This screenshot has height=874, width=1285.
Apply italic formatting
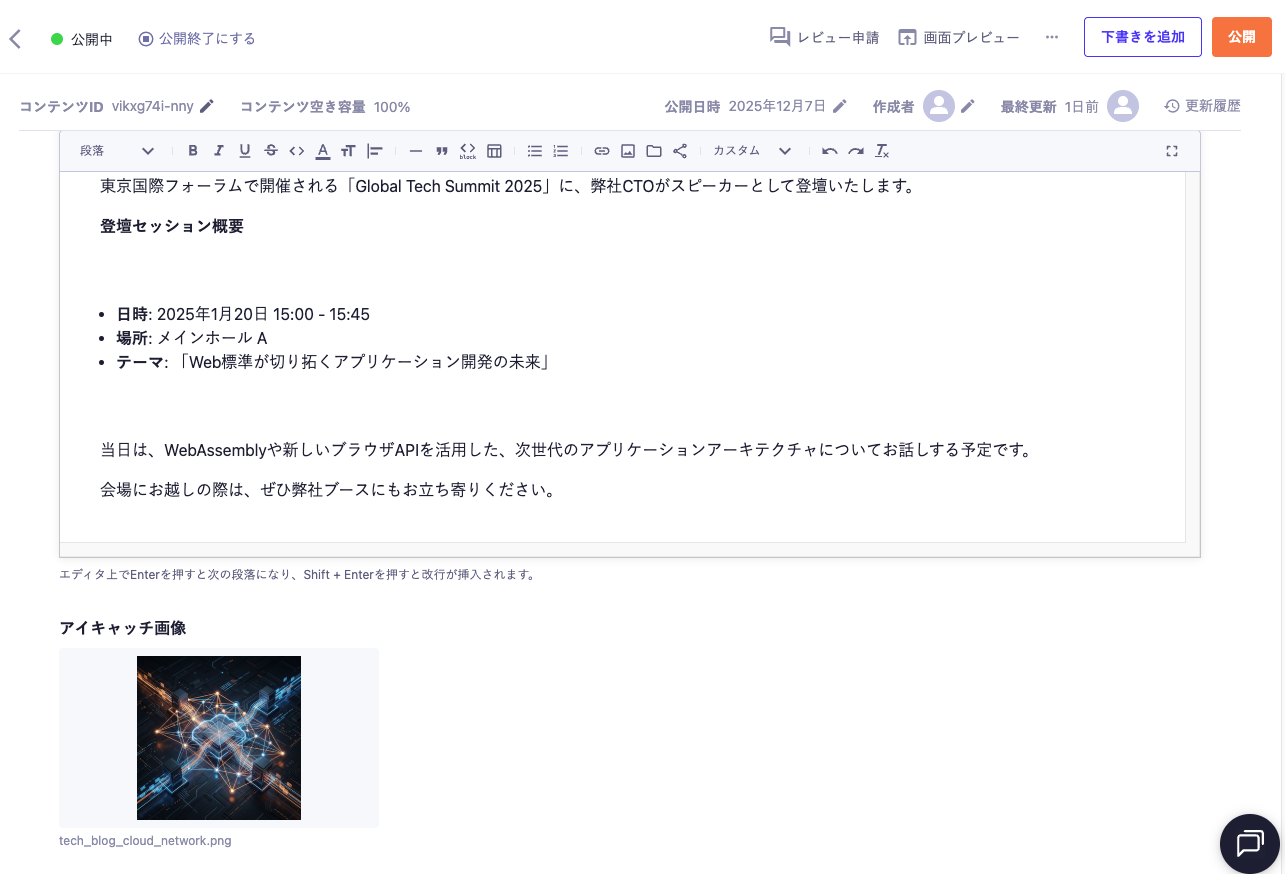point(219,151)
